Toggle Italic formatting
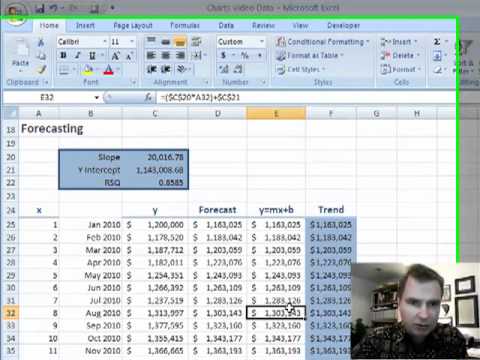 (77, 56)
